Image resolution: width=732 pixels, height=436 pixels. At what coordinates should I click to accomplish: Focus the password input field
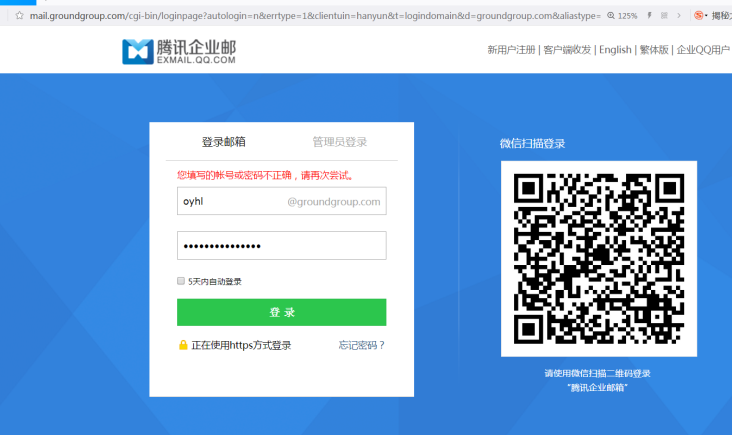[282, 246]
